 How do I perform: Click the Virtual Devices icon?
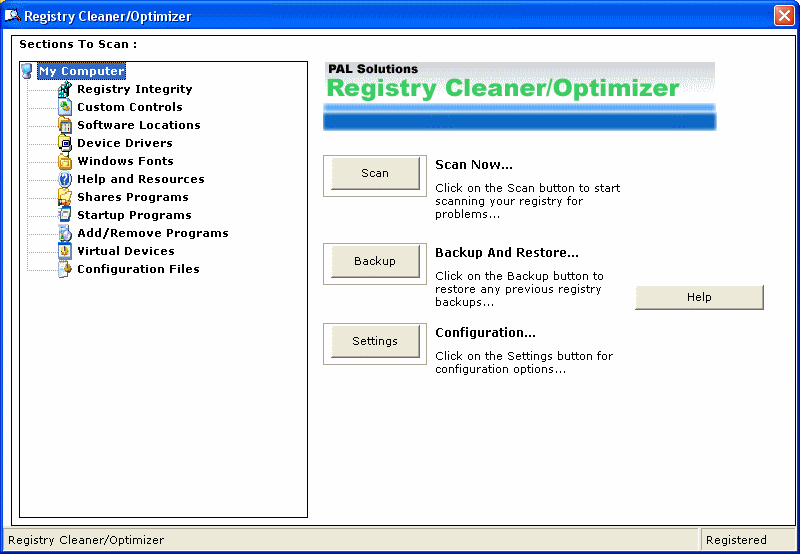pos(65,251)
